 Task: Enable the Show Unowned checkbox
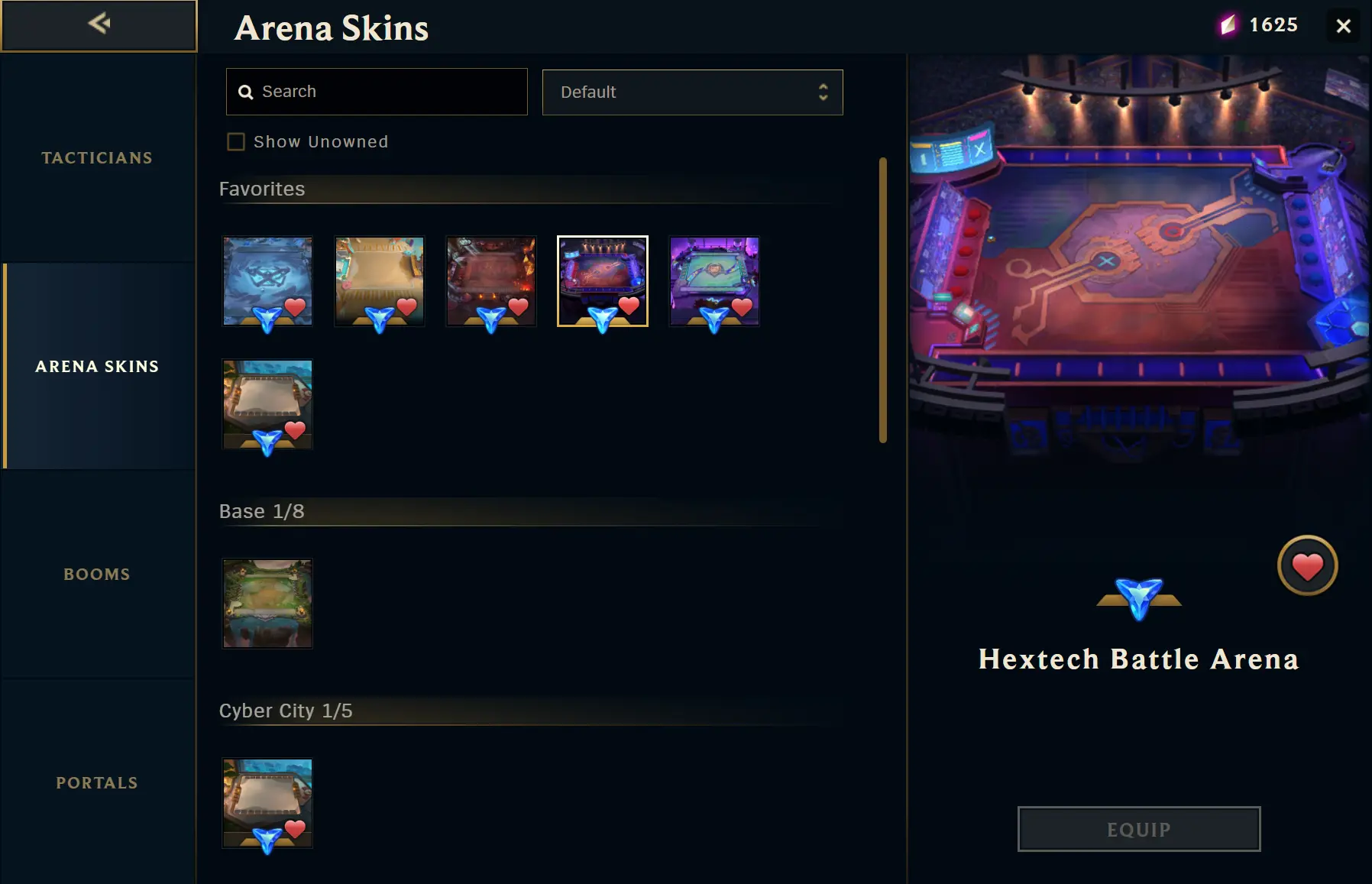(236, 142)
